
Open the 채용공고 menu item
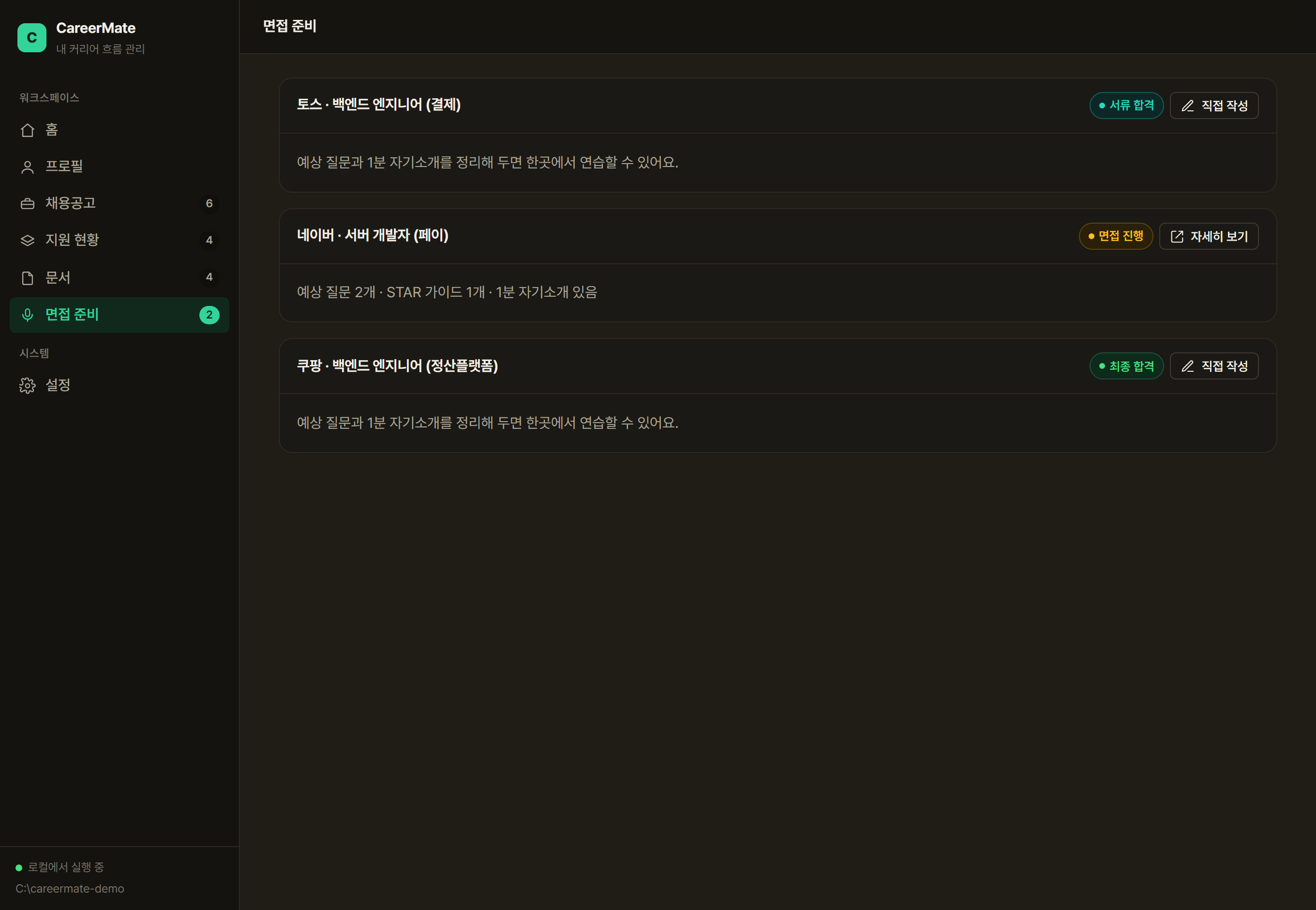pyautogui.click(x=120, y=204)
